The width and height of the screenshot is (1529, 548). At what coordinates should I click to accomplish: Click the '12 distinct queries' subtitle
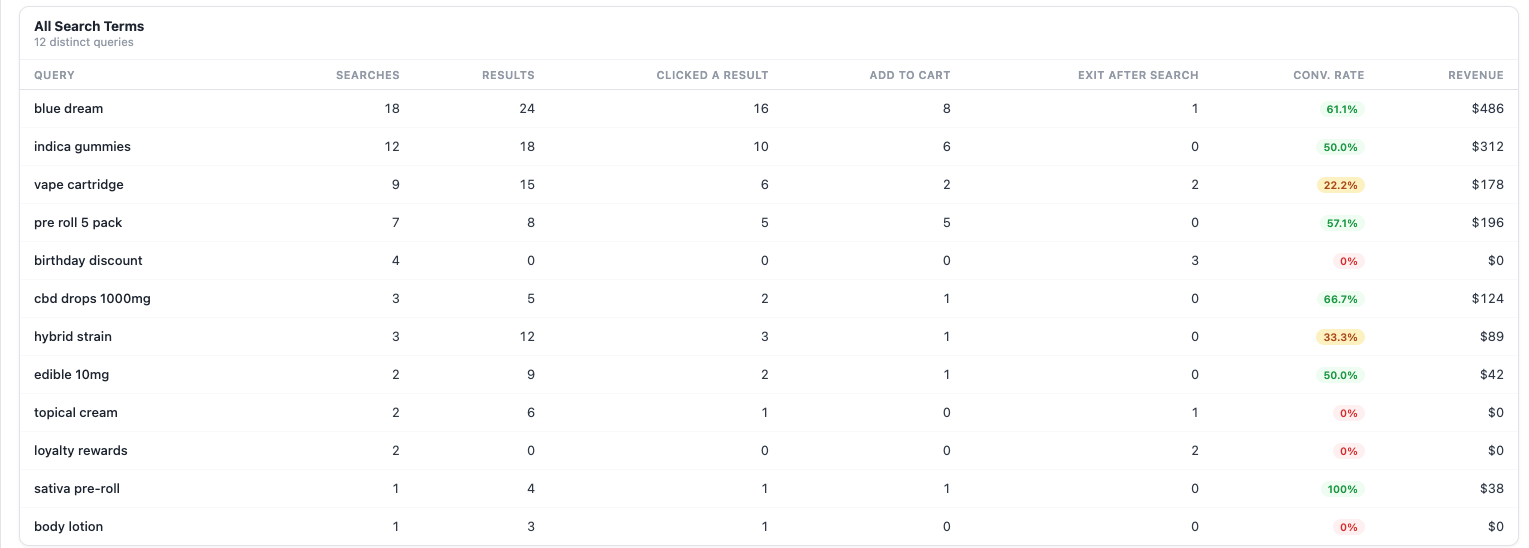pos(84,43)
